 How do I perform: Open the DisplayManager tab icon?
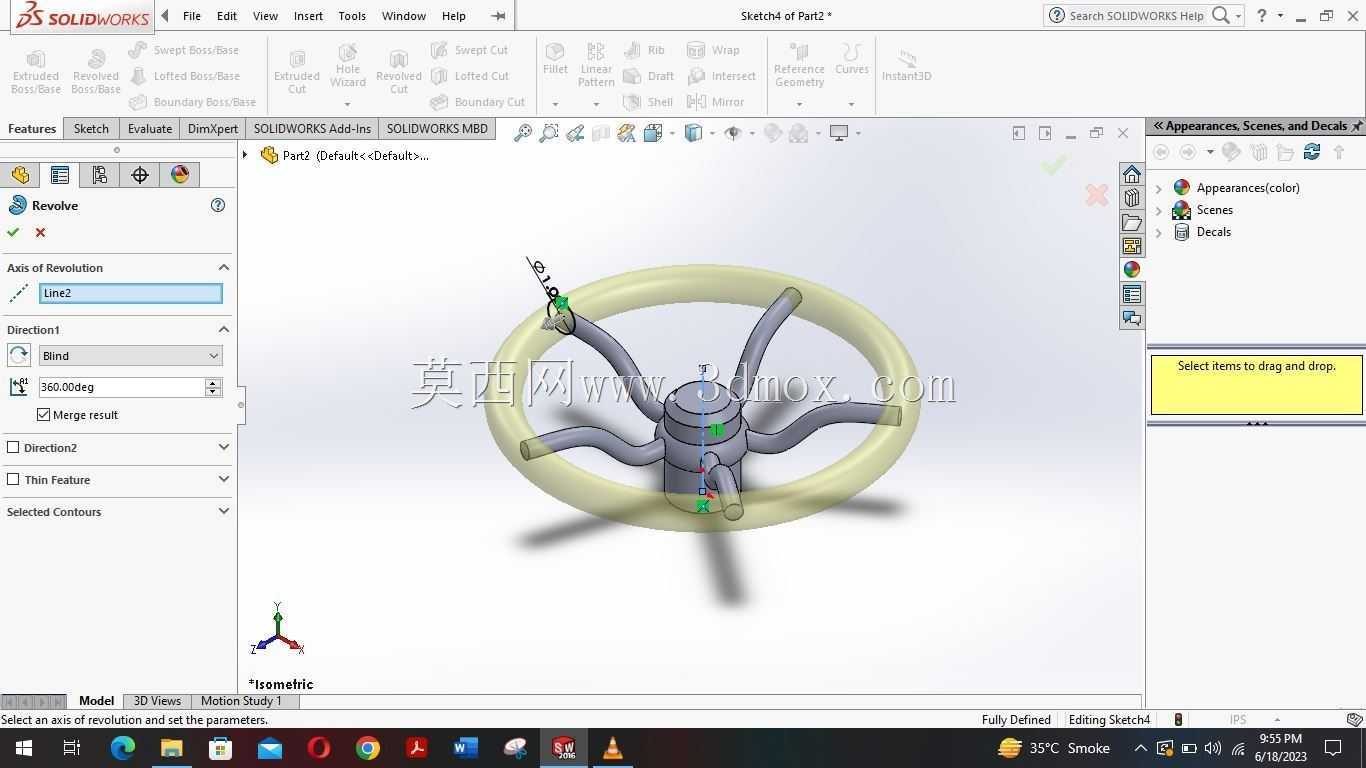[x=180, y=175]
